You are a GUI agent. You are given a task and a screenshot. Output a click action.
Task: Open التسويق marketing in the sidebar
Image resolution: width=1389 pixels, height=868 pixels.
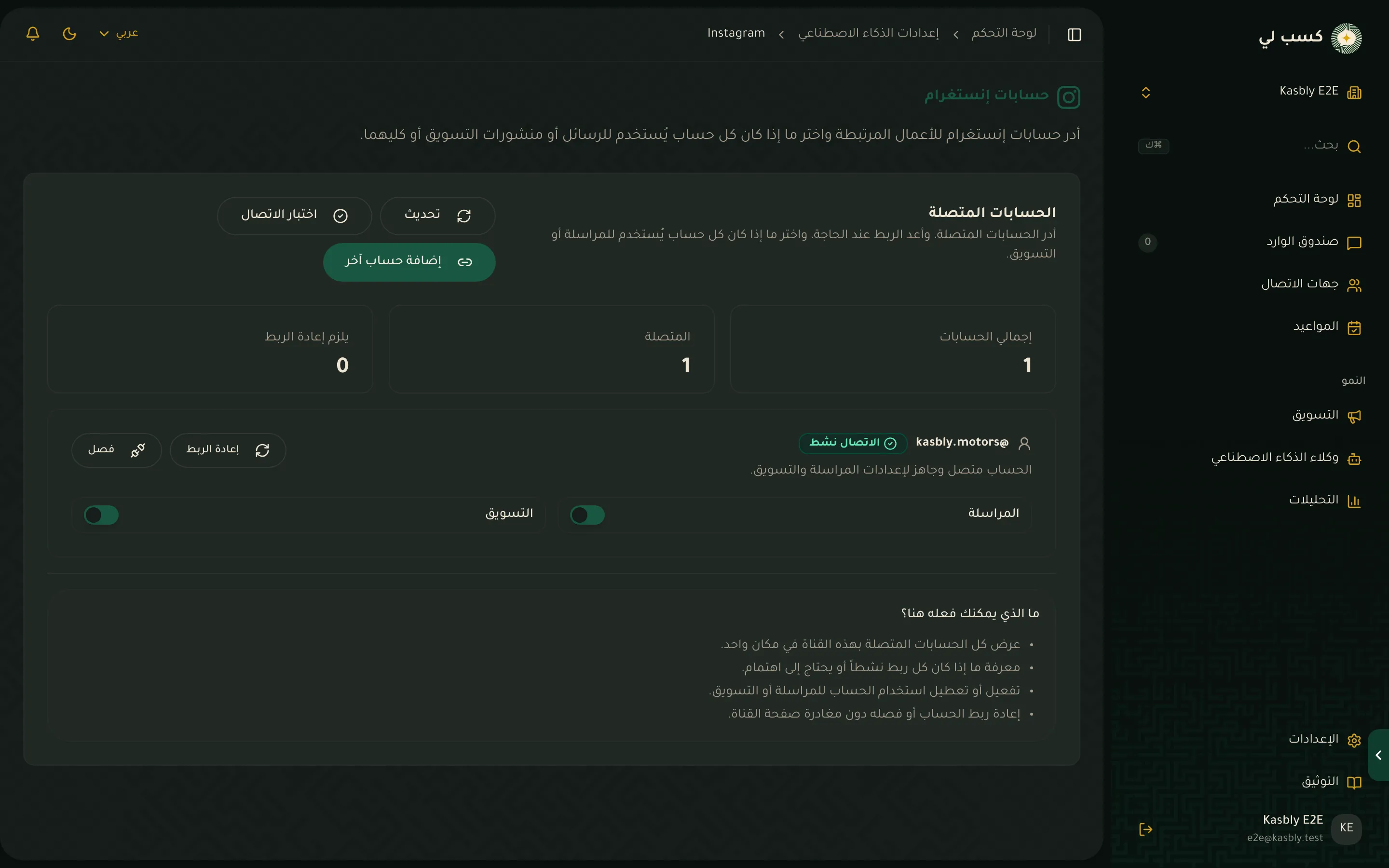tap(1251, 416)
